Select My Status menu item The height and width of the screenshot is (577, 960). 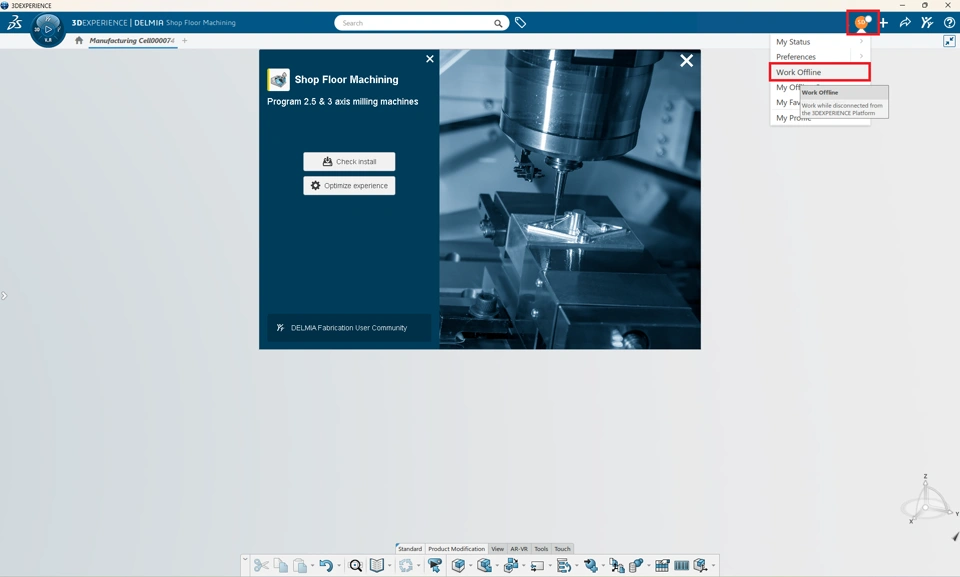820,42
